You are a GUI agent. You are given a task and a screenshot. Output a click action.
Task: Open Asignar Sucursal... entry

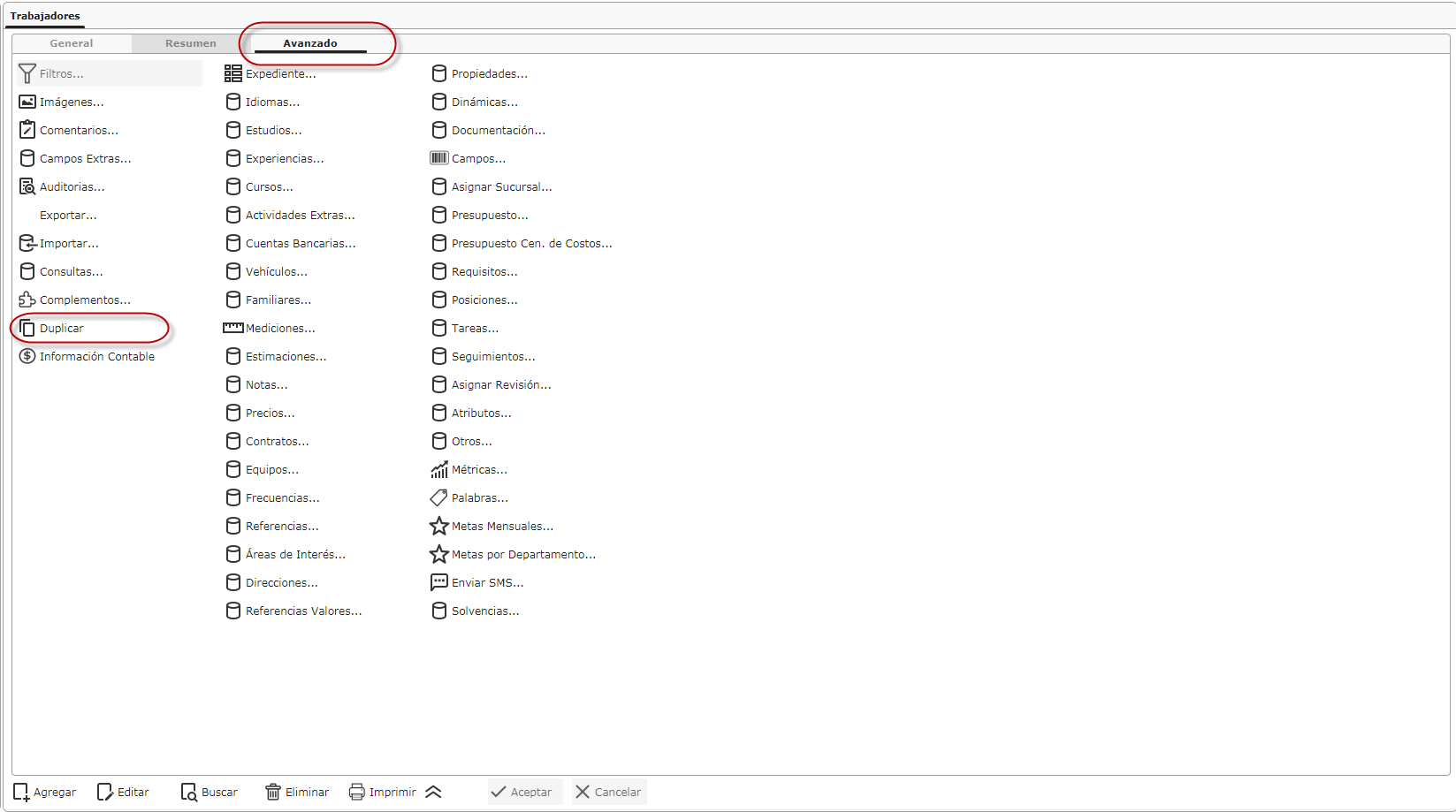(501, 186)
